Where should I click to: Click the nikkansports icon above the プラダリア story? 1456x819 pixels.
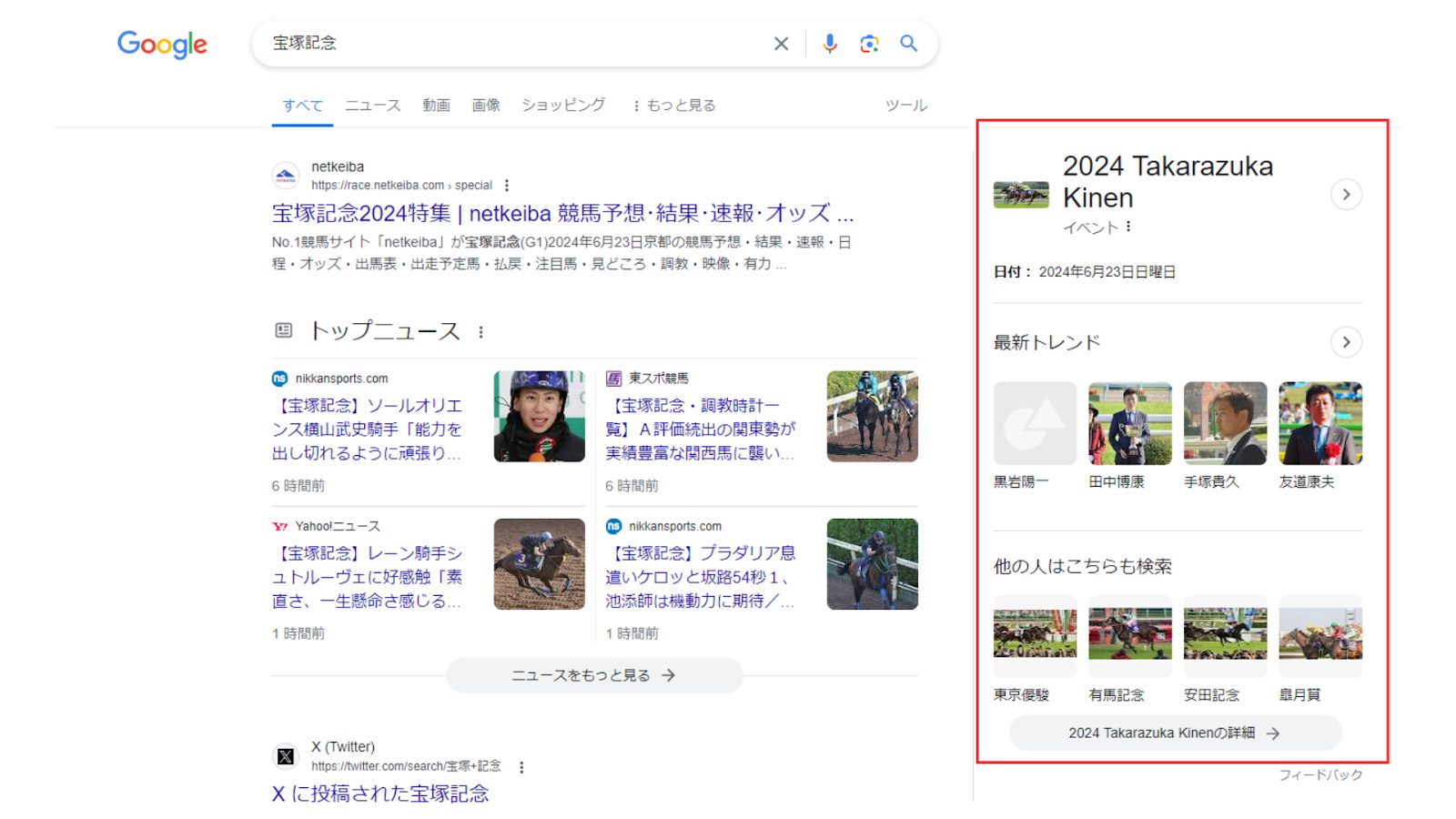[613, 527]
